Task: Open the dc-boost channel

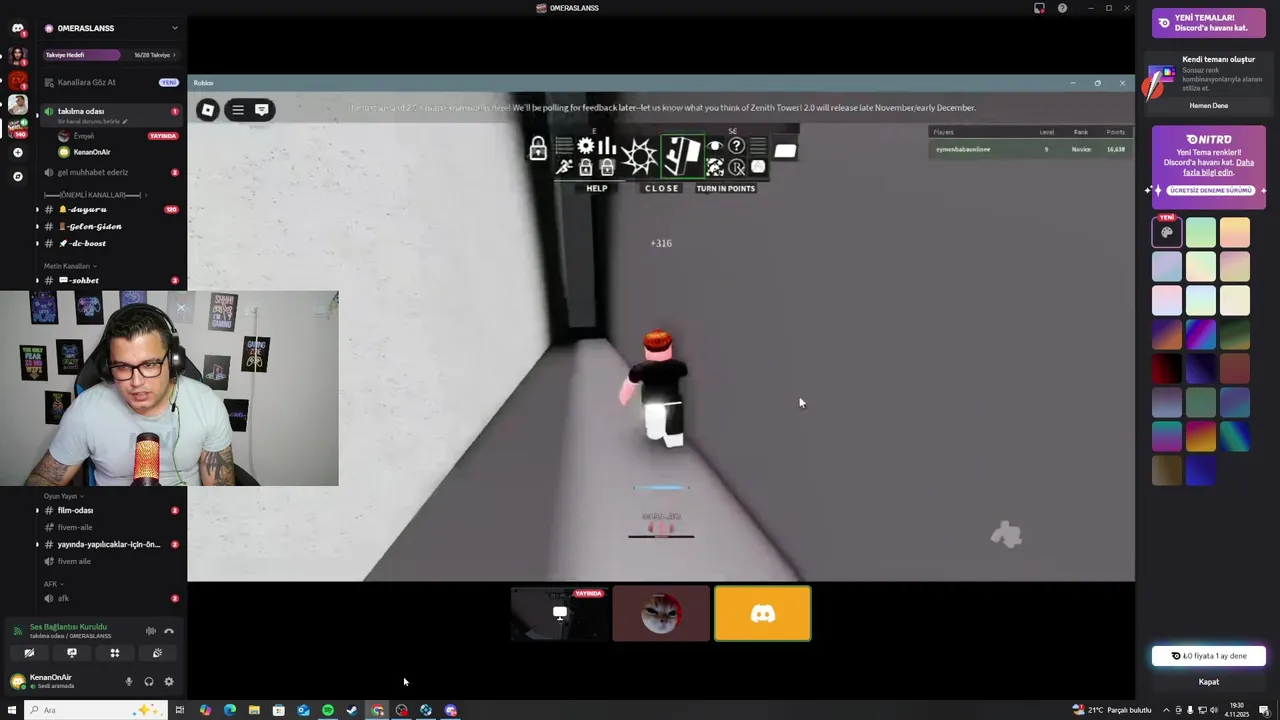Action: [110, 243]
